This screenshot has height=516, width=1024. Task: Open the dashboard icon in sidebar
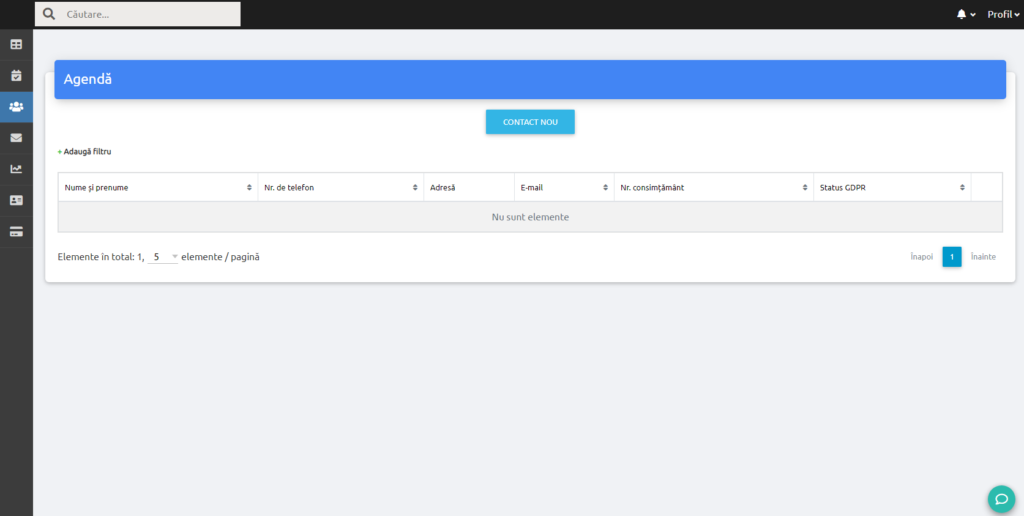point(16,44)
